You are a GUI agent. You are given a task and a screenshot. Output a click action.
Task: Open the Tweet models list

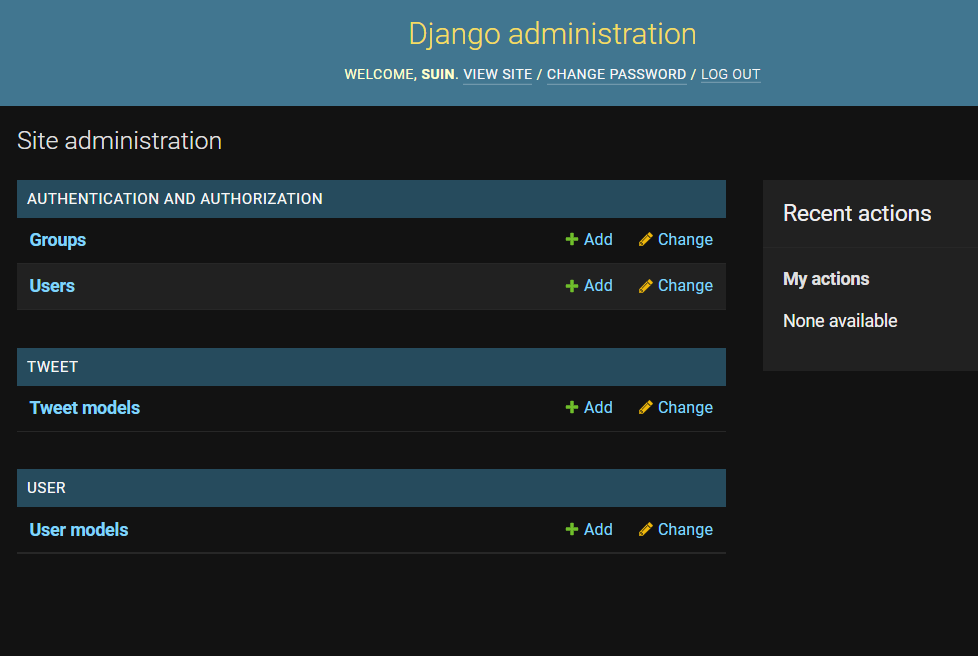[x=85, y=408]
